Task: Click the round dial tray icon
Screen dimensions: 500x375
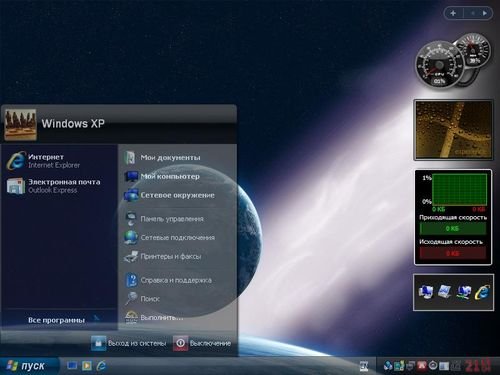Action: [433, 366]
